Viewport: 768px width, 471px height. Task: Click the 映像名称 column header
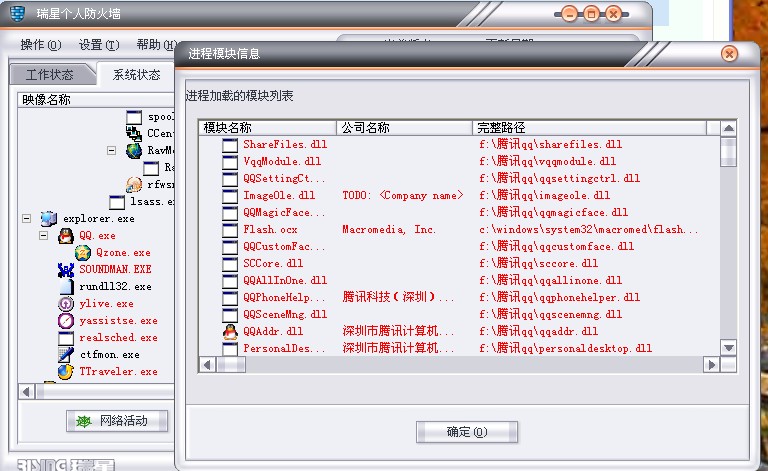click(x=96, y=100)
